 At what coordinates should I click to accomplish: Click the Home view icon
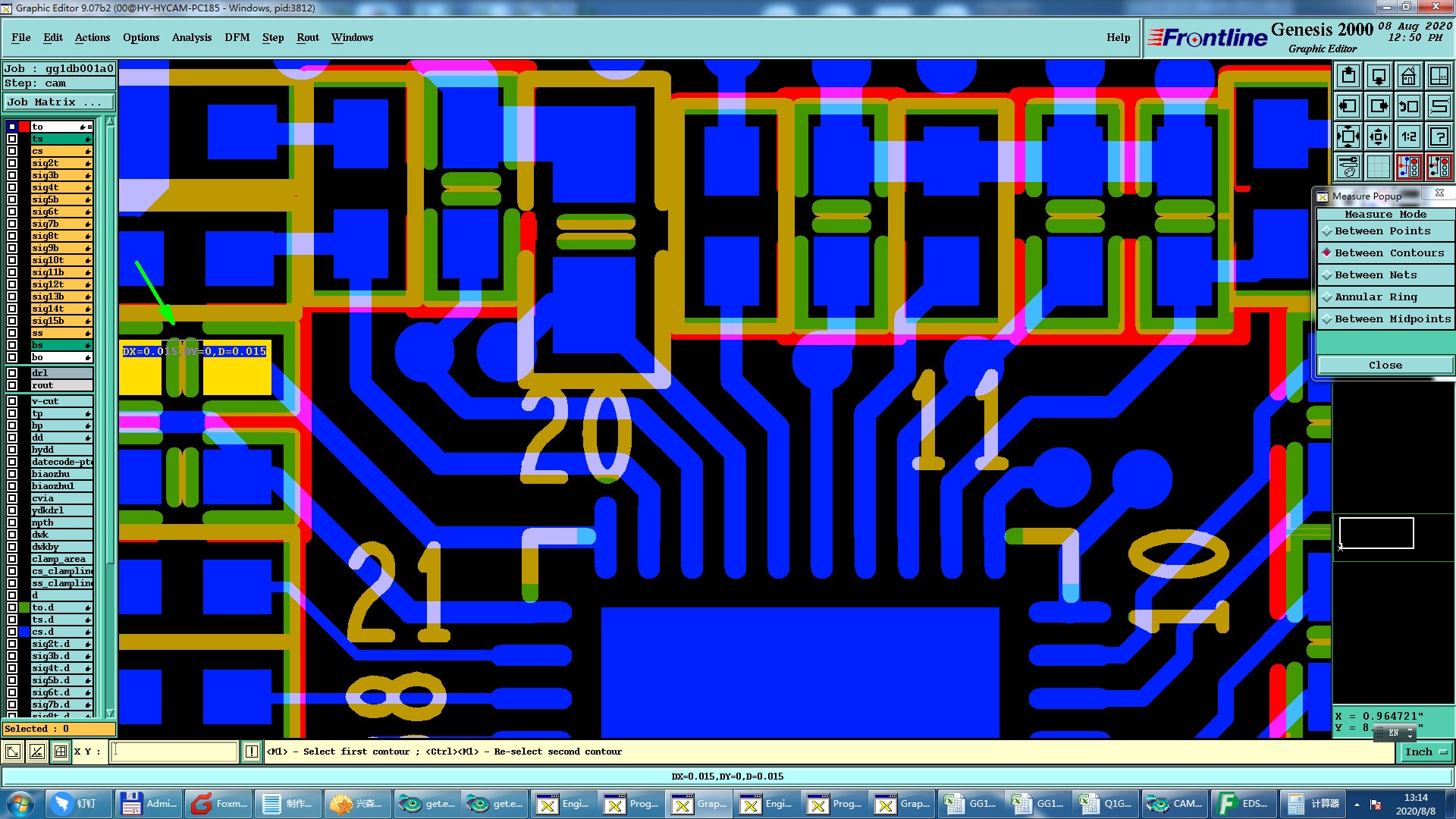(x=1408, y=76)
